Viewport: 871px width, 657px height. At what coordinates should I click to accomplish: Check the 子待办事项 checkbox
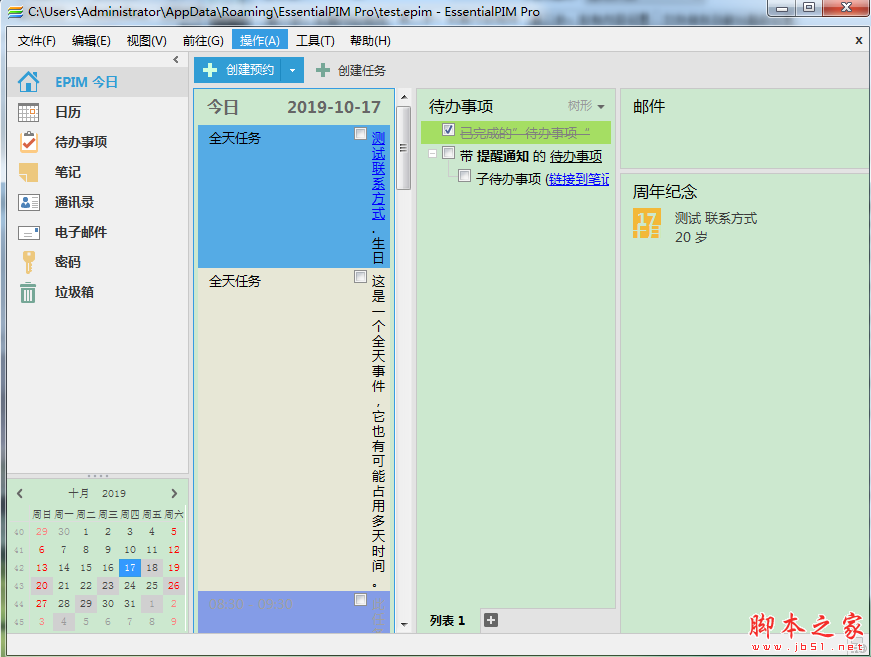[x=464, y=176]
